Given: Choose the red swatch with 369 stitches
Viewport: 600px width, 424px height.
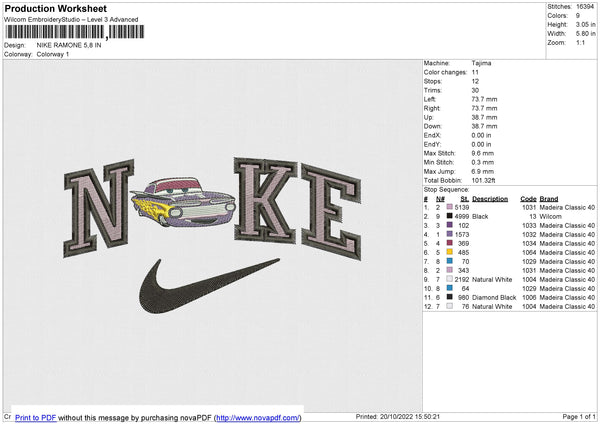Looking at the screenshot, I should (450, 243).
